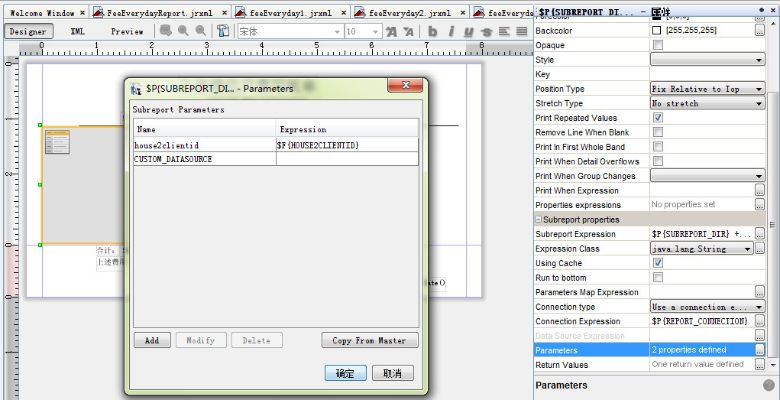This screenshot has height=400, width=780.
Task: Enable the Remove Line When Blank checkbox
Action: click(657, 132)
